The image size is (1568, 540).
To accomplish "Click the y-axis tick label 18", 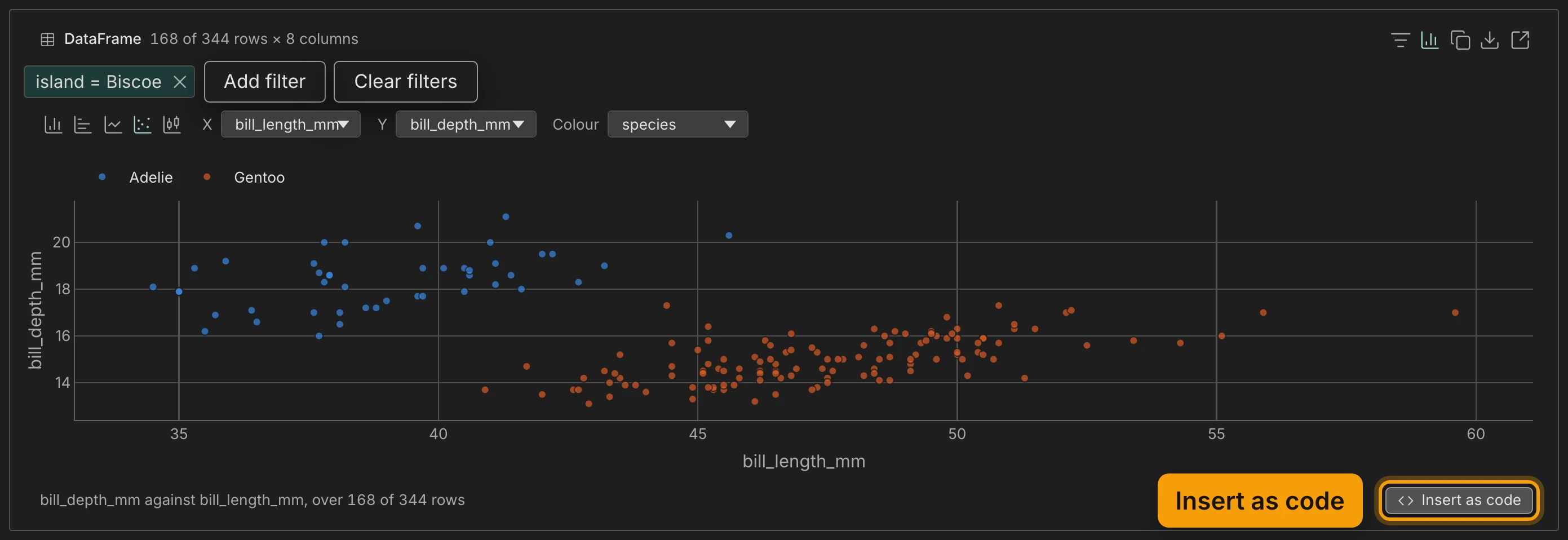I will point(62,289).
